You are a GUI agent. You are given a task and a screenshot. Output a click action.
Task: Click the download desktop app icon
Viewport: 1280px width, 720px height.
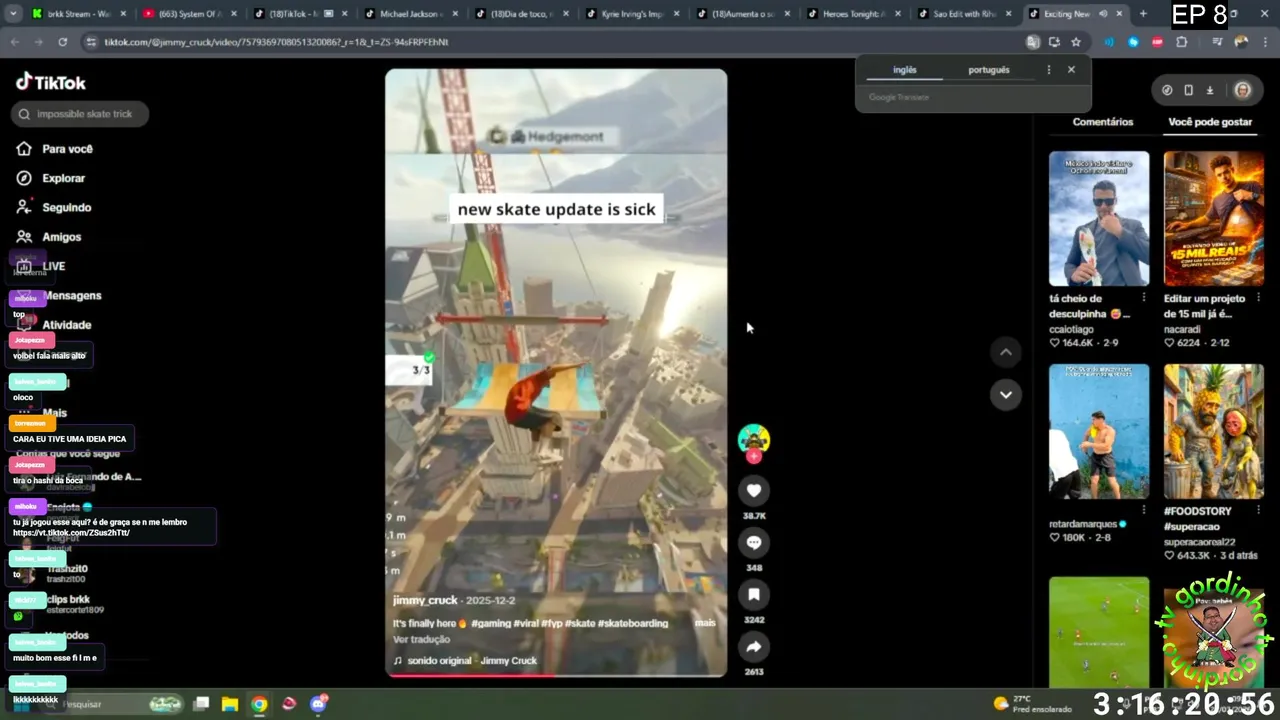(x=1209, y=90)
